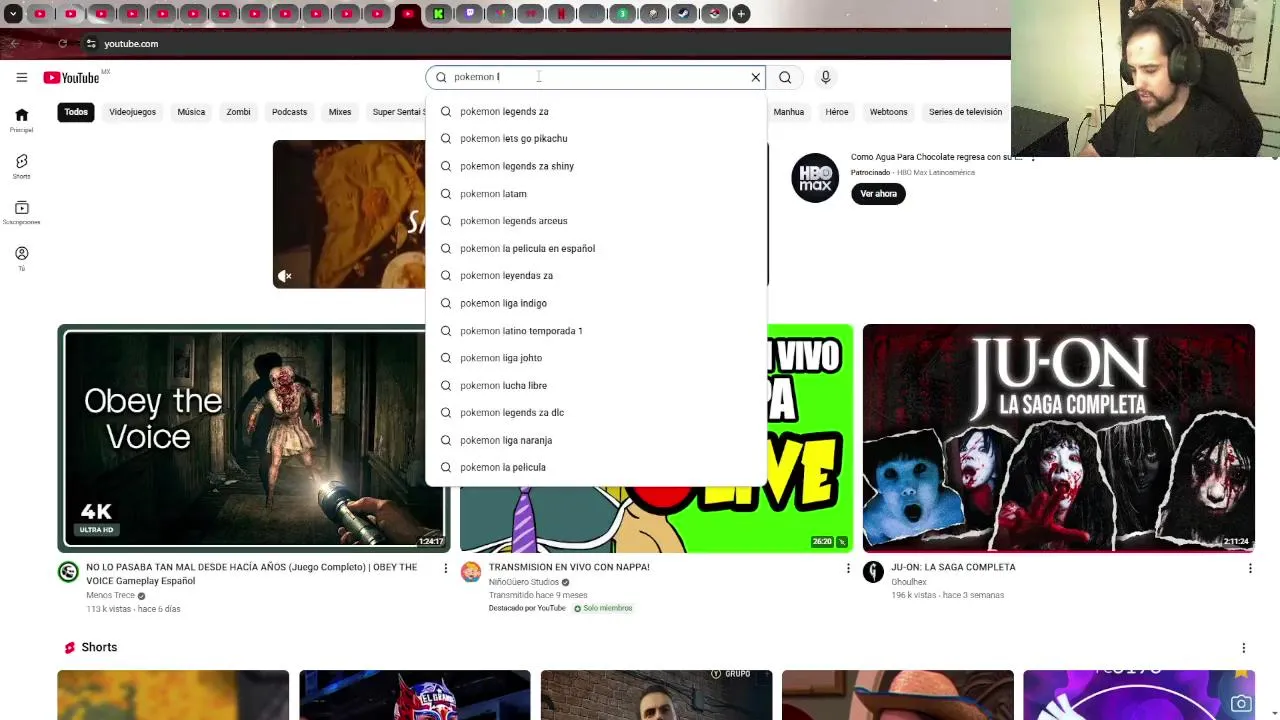Image resolution: width=1280 pixels, height=720 pixels.
Task: Click the Solo miembros badge
Action: point(603,608)
